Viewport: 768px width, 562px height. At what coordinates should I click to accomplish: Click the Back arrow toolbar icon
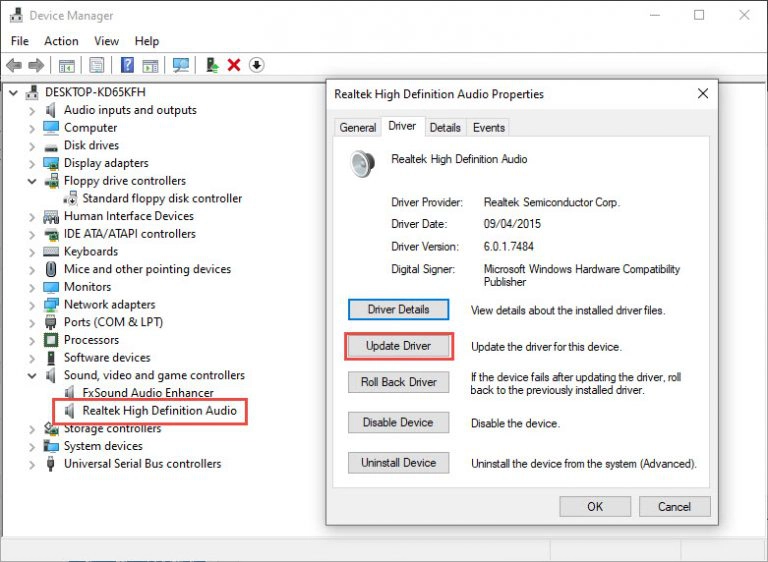(14, 65)
